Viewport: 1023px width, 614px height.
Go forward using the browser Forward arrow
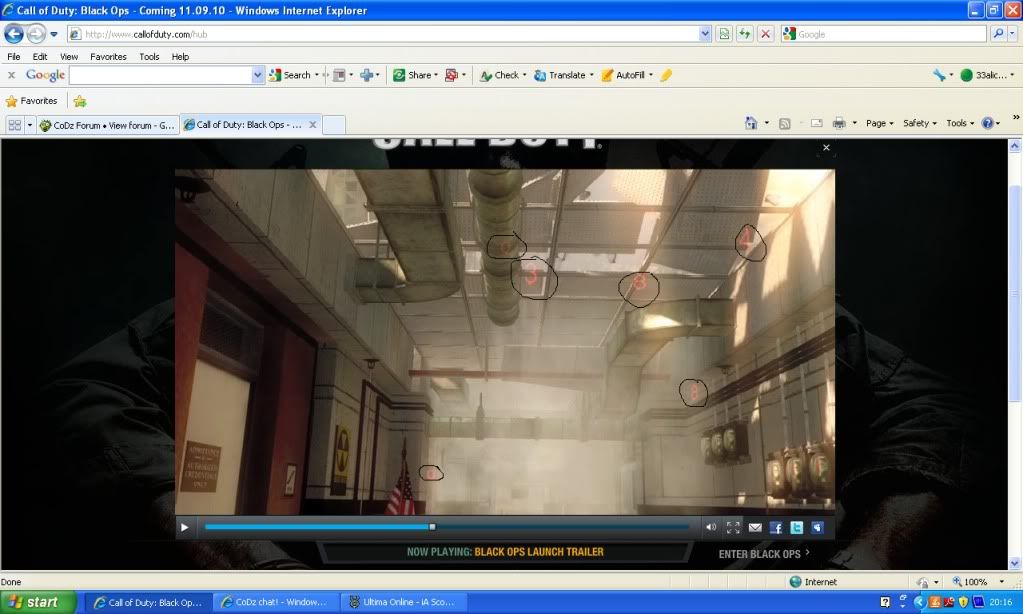click(36, 33)
